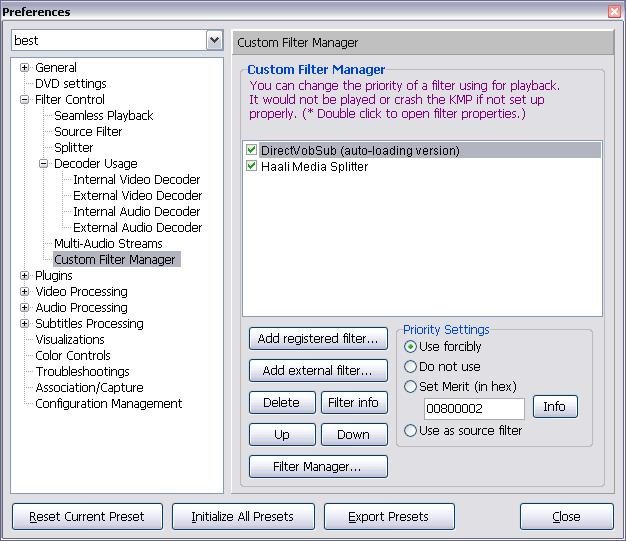Open the Filter Manager dialog
This screenshot has height=541, width=626.
(318, 467)
